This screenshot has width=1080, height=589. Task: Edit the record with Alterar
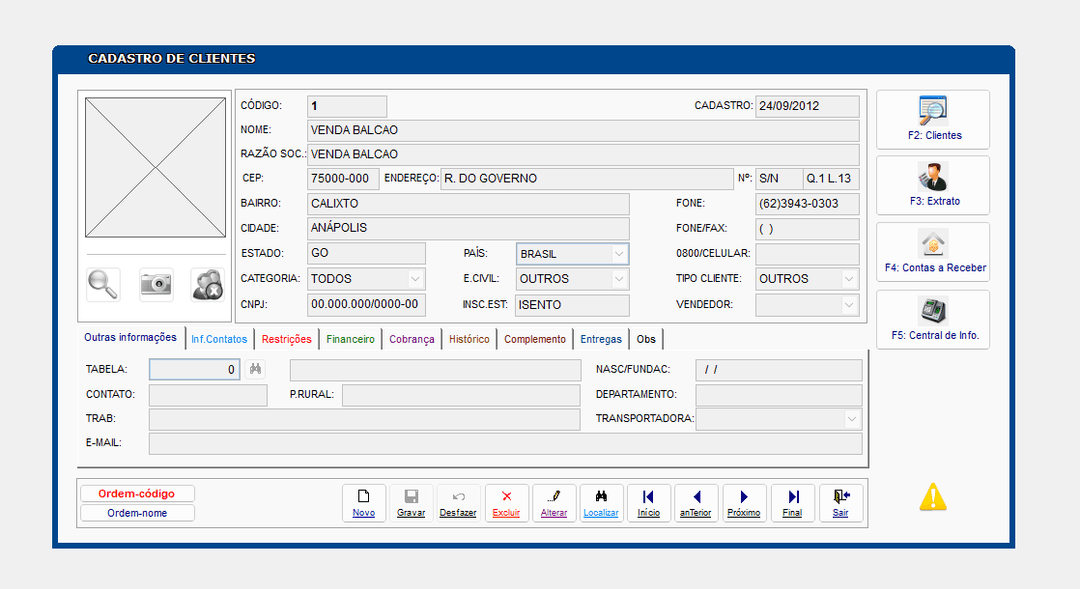pos(554,504)
